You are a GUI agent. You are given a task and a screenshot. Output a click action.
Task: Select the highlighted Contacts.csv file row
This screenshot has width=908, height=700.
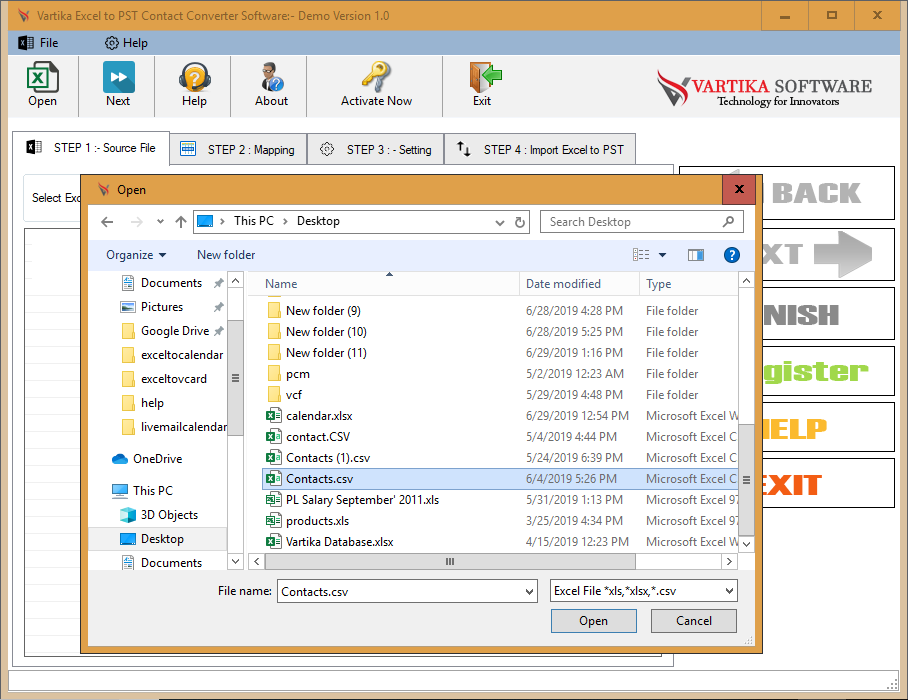[x=501, y=479]
